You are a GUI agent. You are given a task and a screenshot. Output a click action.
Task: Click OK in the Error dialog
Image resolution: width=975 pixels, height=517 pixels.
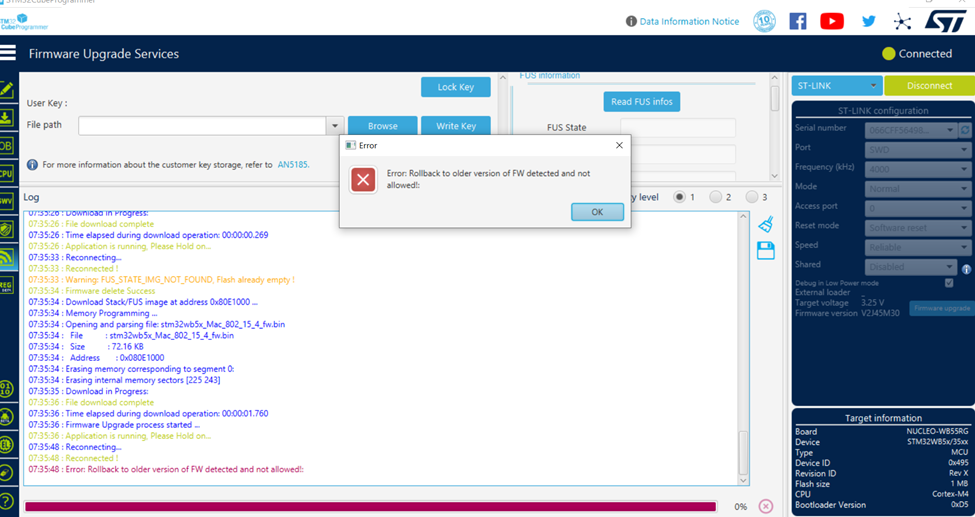[x=597, y=212]
